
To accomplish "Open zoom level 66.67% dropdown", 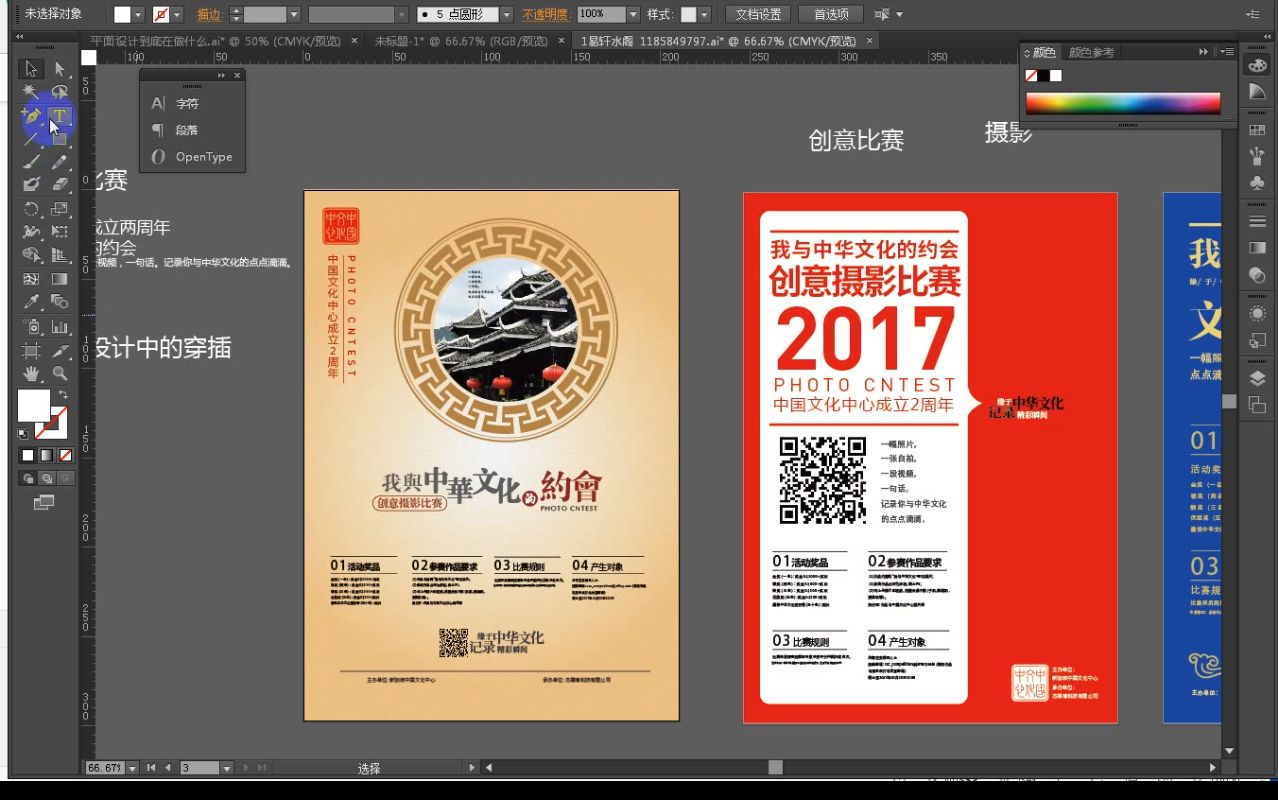I will coord(130,768).
